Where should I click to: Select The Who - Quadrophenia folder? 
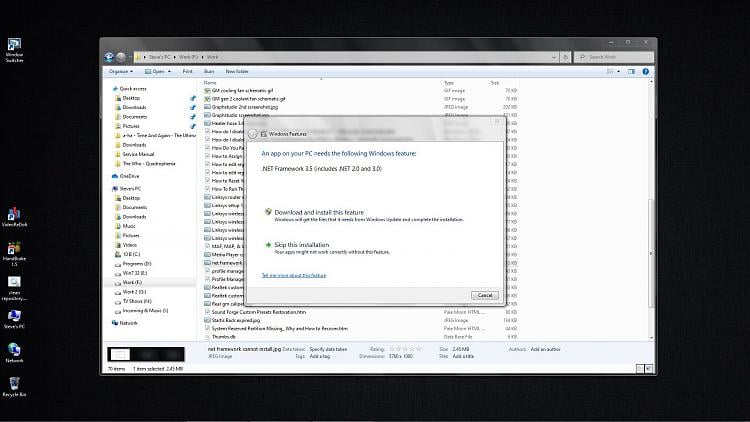(x=149, y=164)
